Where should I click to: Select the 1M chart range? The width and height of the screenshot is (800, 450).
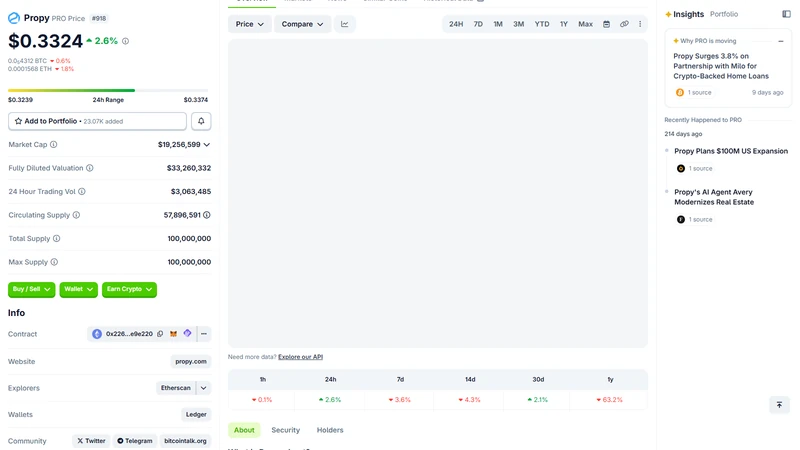coord(498,24)
